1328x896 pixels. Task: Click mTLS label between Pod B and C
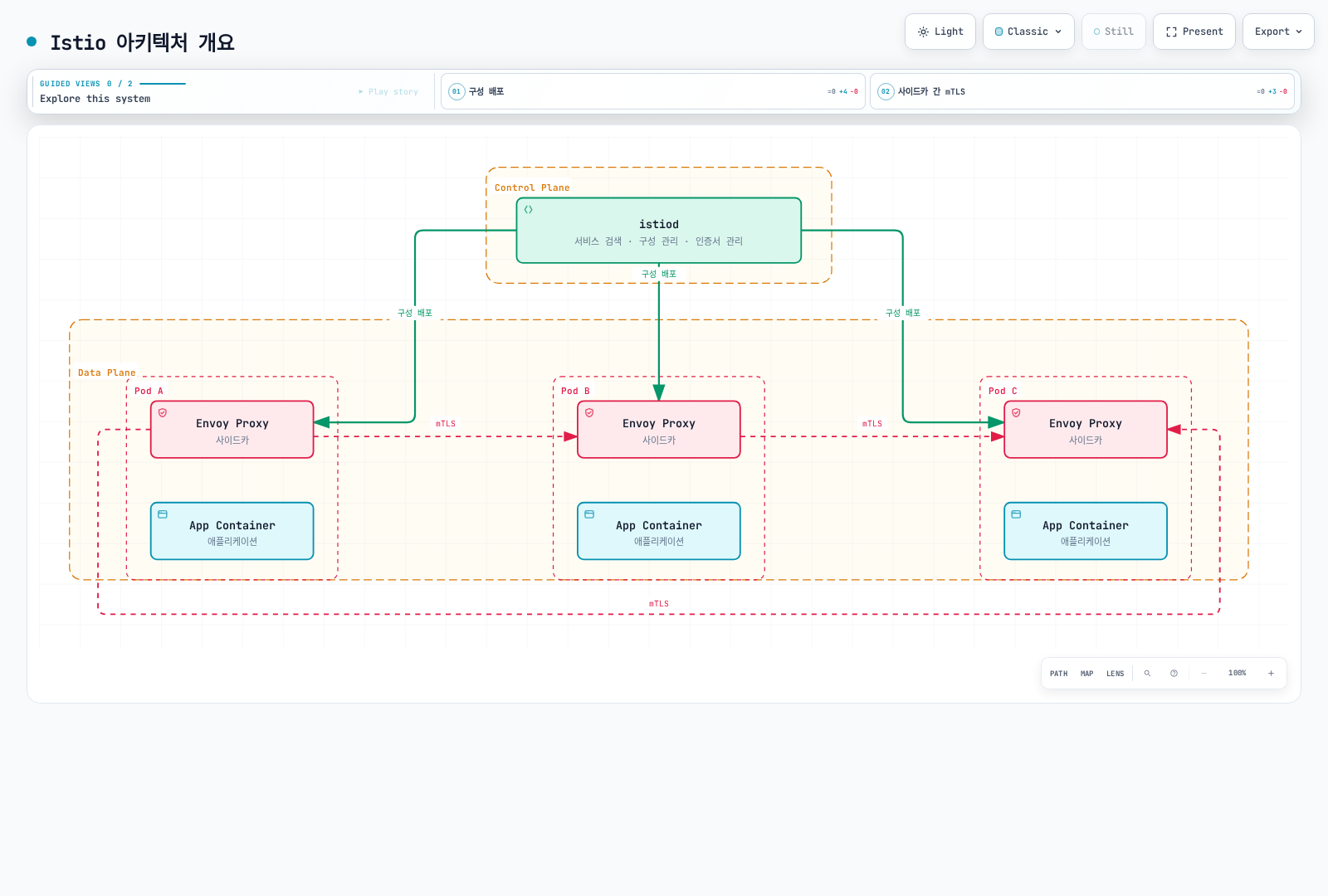tap(872, 424)
